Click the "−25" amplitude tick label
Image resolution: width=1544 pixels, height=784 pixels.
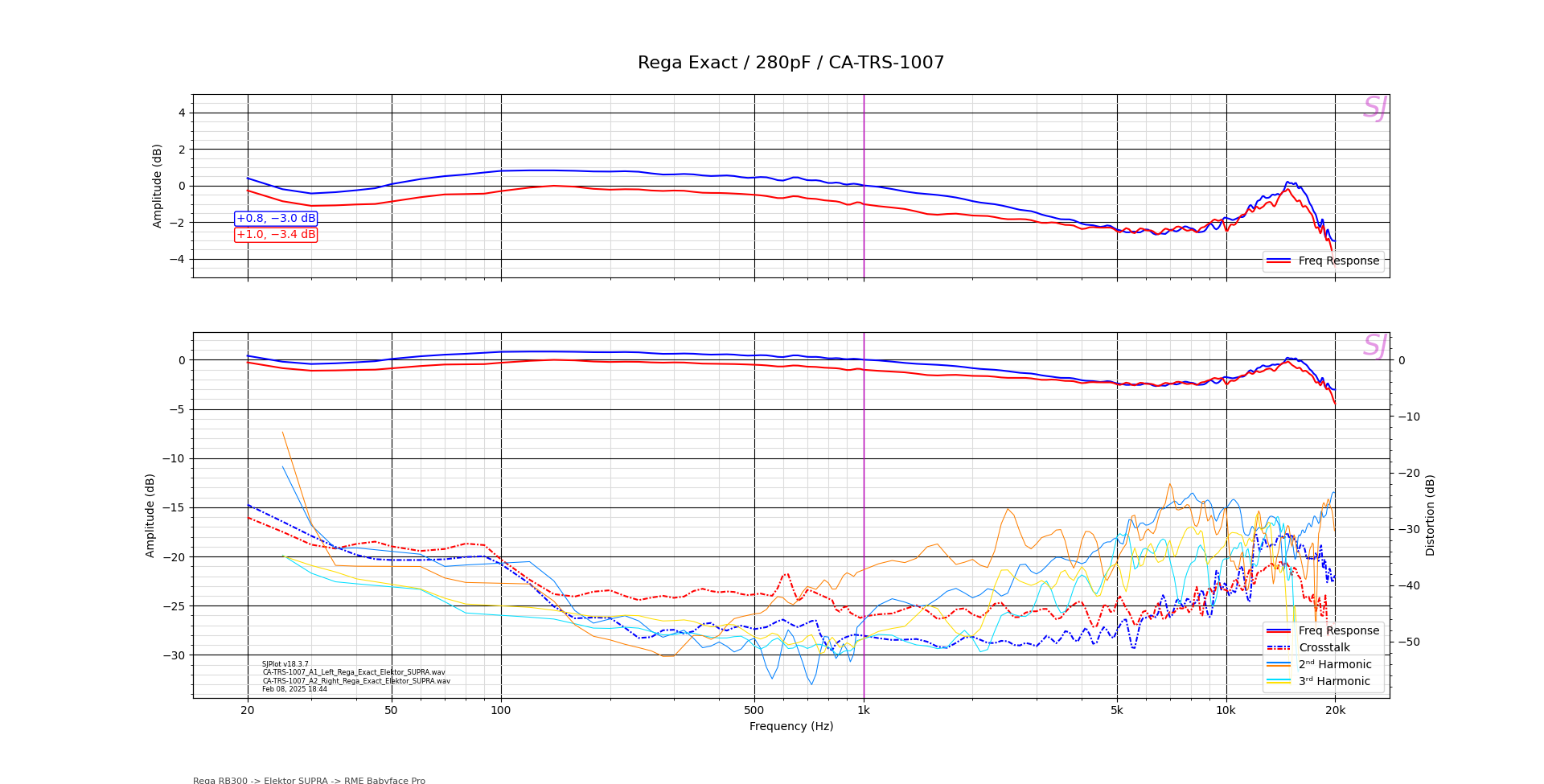pyautogui.click(x=173, y=605)
